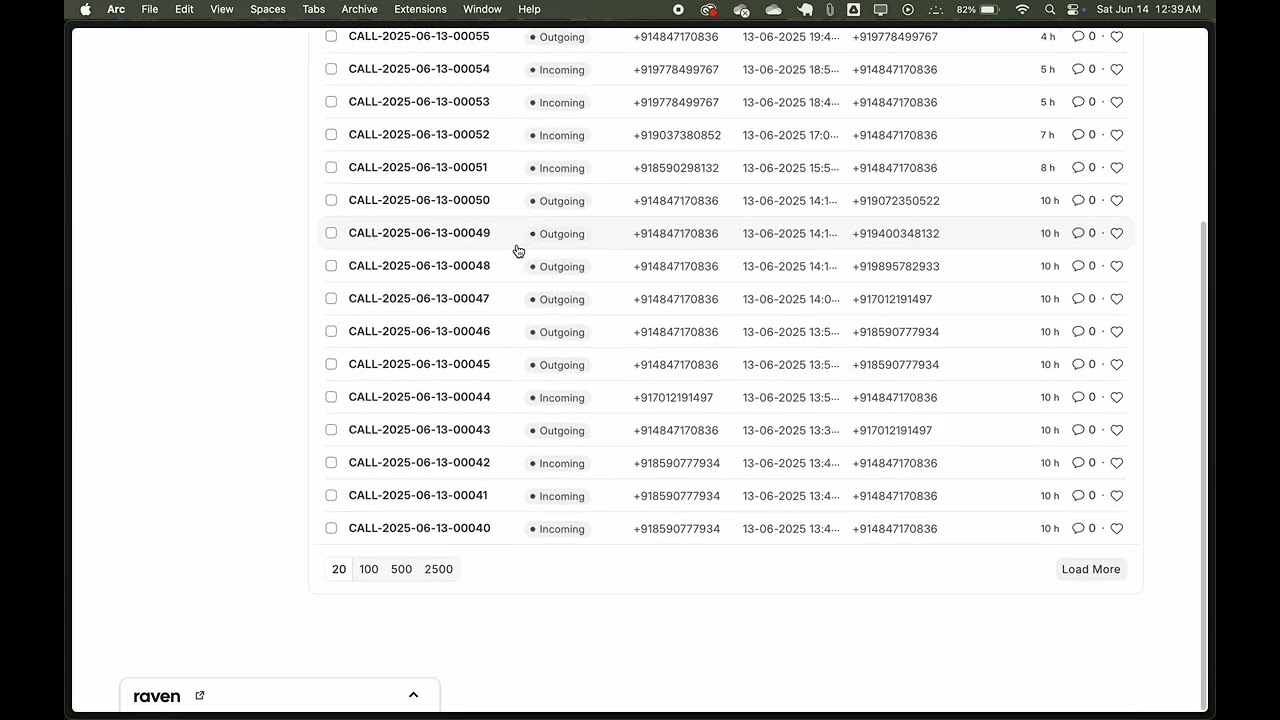
Task: Click number +919037380852
Action: (x=677, y=135)
